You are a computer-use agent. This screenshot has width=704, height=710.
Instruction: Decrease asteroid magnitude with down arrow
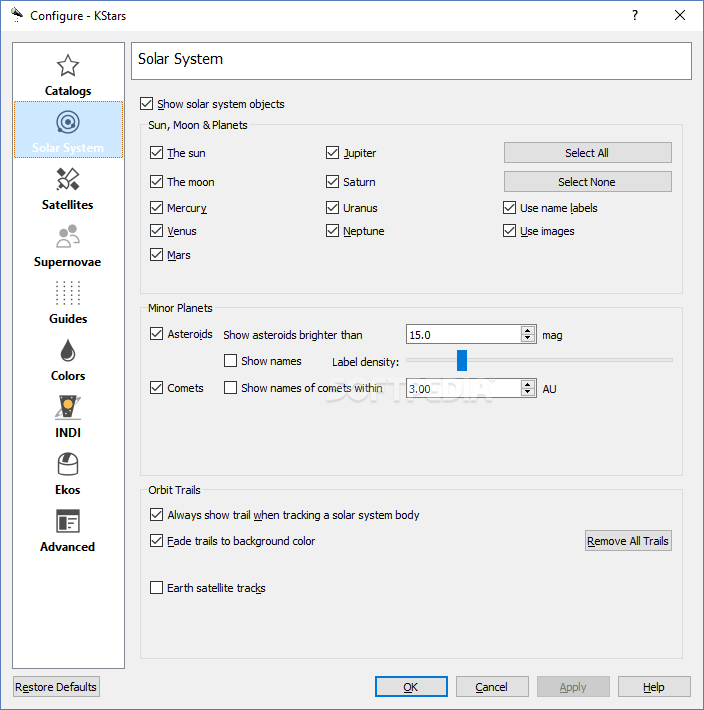[x=527, y=338]
